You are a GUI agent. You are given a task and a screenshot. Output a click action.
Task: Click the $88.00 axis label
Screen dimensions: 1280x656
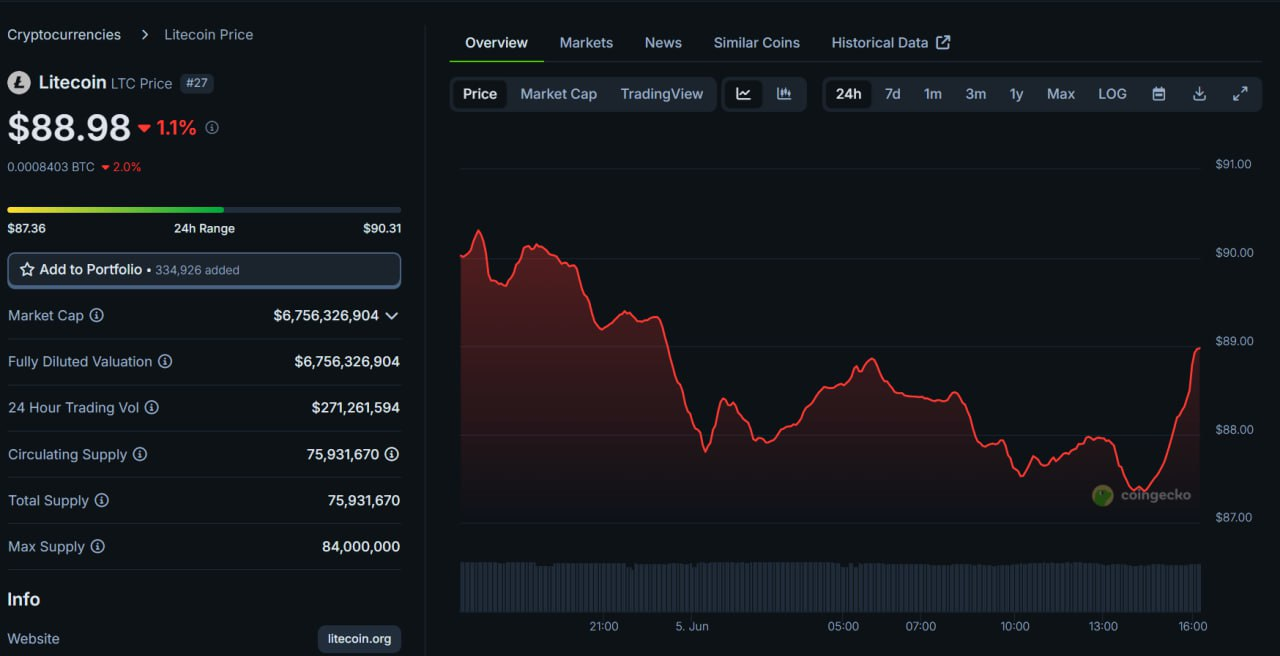pyautogui.click(x=1234, y=430)
